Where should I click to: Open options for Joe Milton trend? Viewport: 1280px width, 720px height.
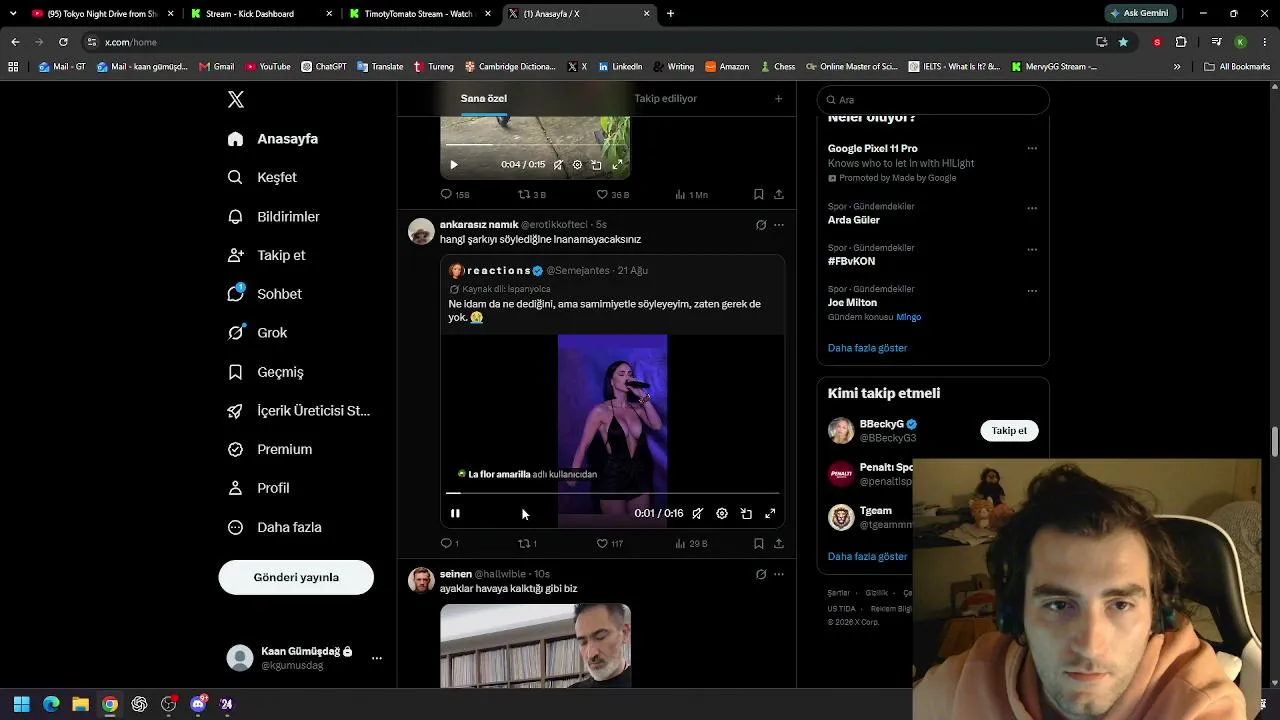1032,291
